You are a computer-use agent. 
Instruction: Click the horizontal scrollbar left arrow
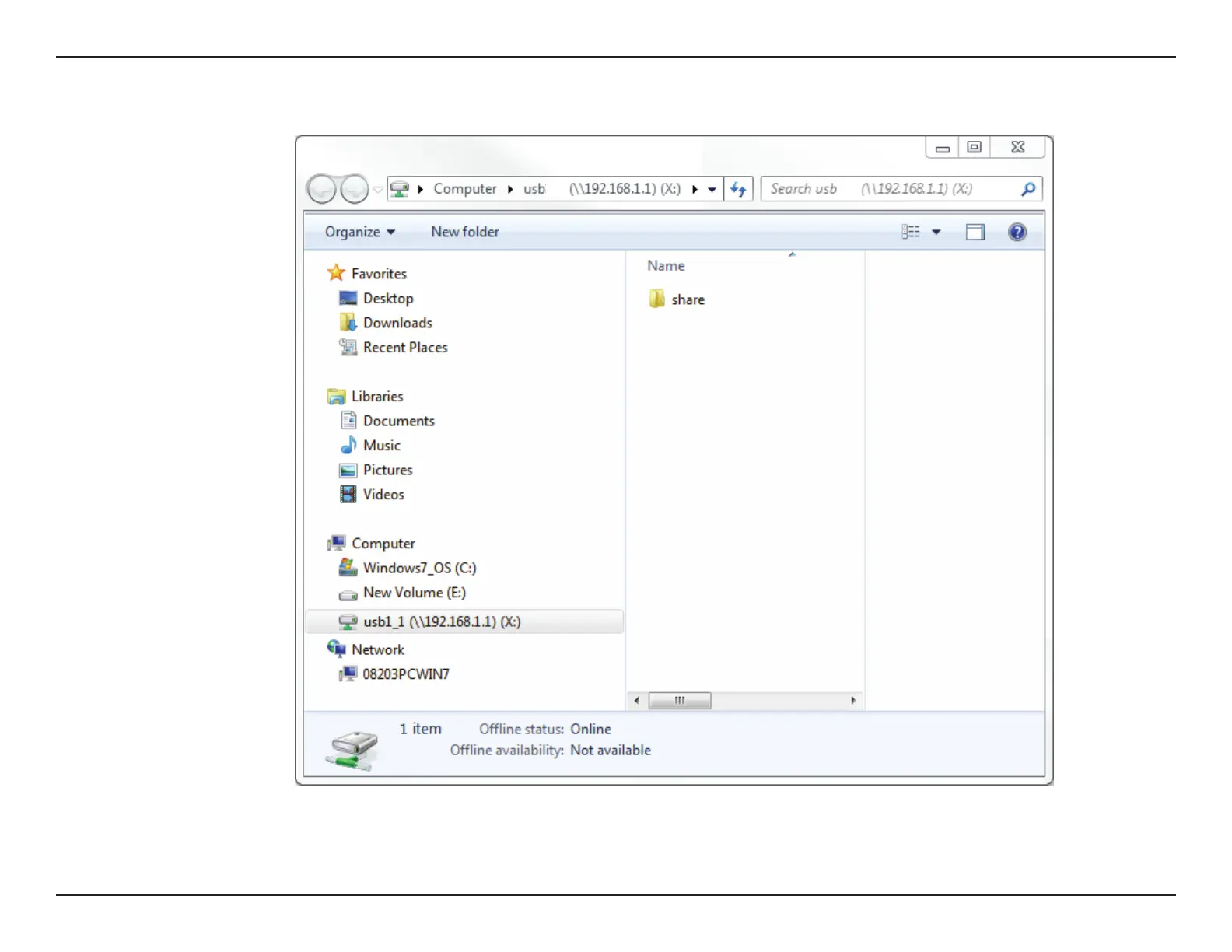click(x=637, y=701)
